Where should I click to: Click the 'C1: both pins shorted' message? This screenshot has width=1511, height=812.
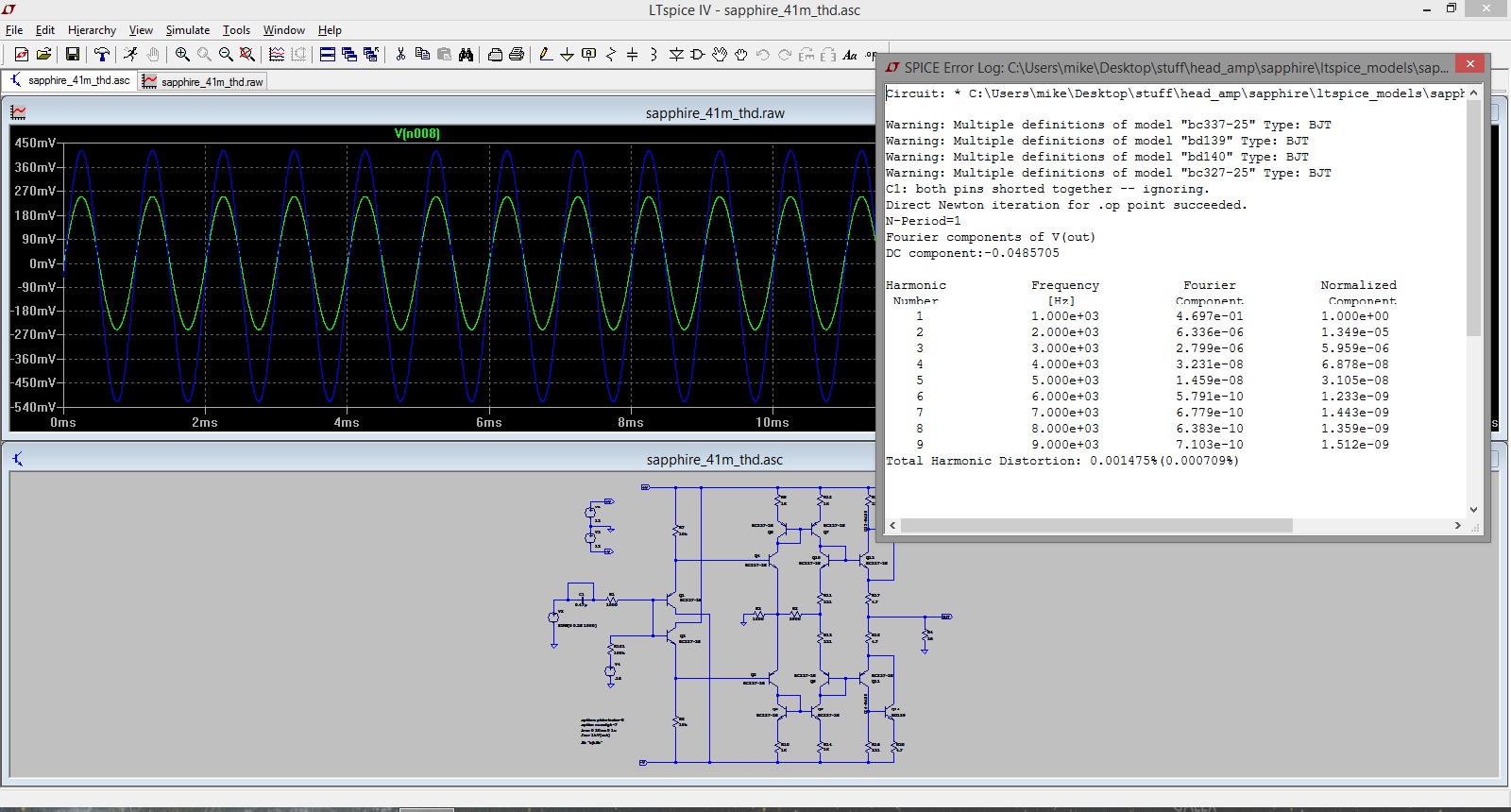point(1047,189)
